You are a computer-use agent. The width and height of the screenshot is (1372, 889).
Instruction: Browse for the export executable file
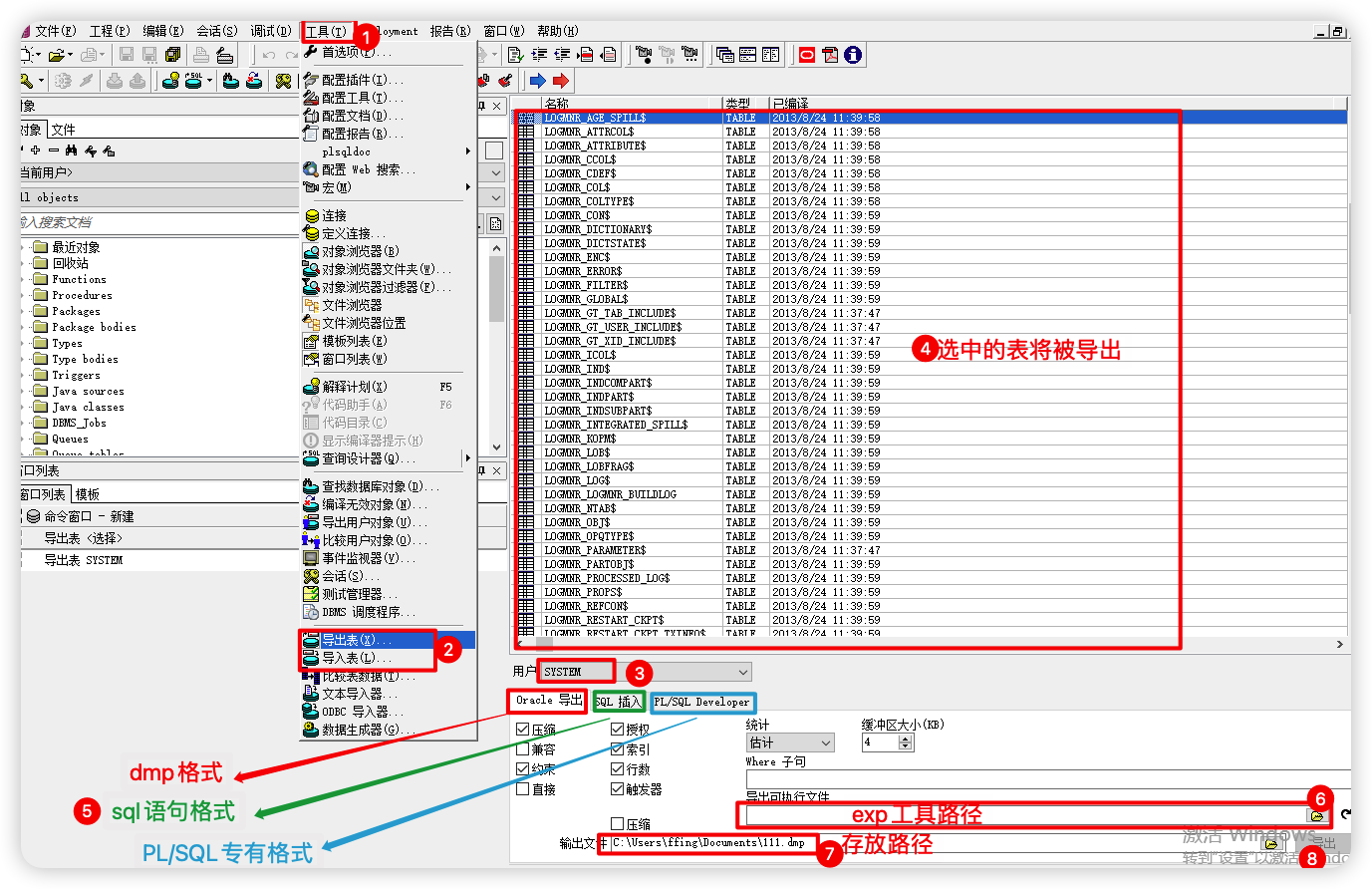(1317, 815)
